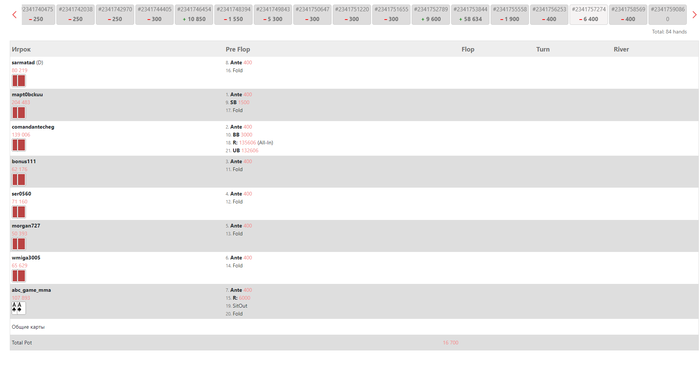The image size is (700, 367).
Task: Click mapt0bckuu's face-down hole cards icon
Action: coord(19,113)
